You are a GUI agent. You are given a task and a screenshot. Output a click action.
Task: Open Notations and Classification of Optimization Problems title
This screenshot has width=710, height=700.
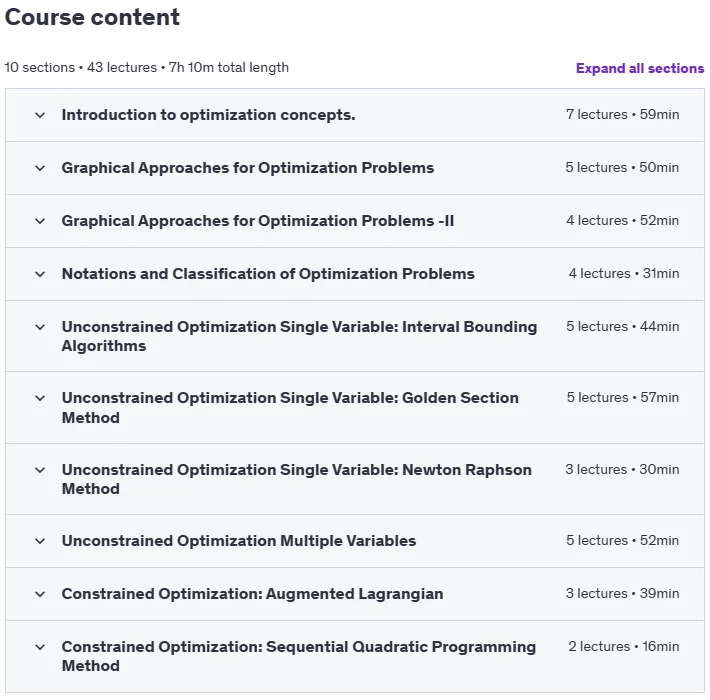click(268, 274)
